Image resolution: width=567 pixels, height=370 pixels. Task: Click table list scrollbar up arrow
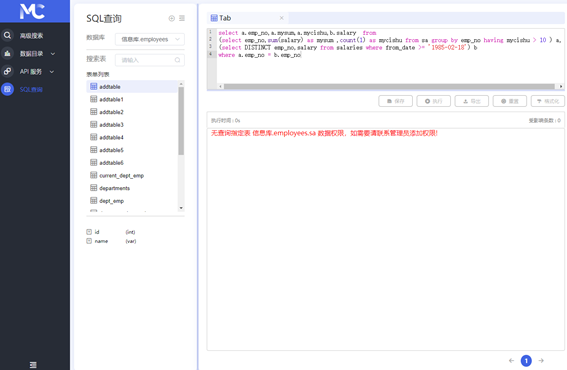(x=181, y=84)
